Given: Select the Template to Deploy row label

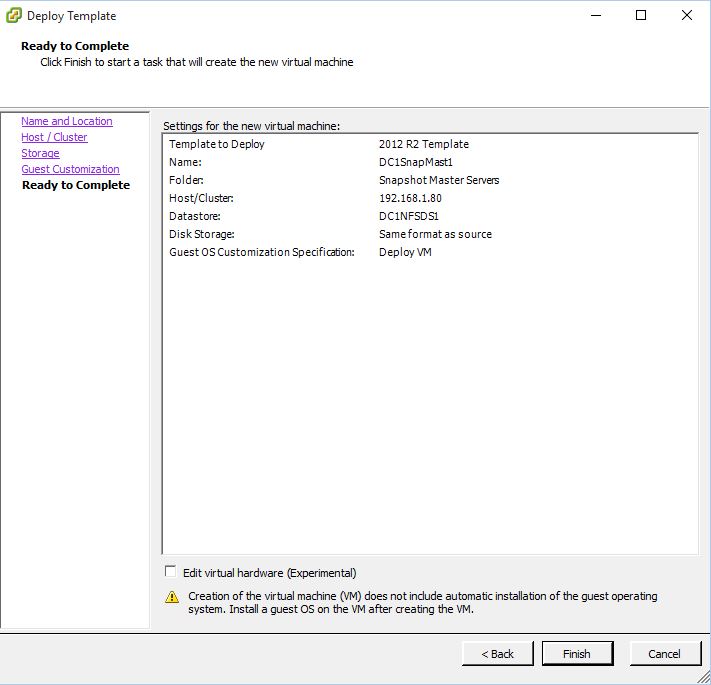Looking at the screenshot, I should [x=216, y=144].
